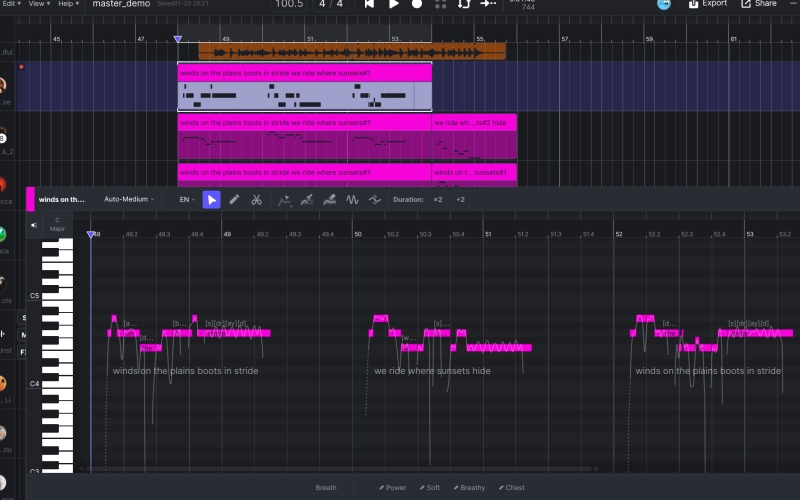Select the pitch curve brush tool
The height and width of the screenshot is (500, 800).
pyautogui.click(x=307, y=199)
